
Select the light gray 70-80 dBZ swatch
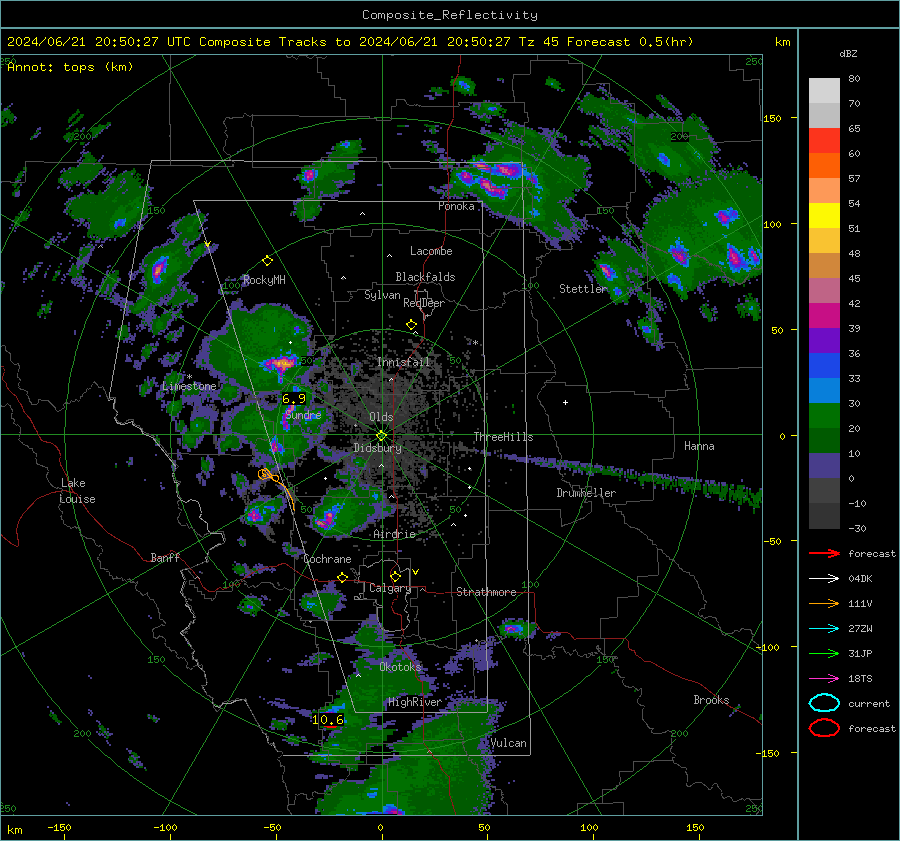point(824,91)
